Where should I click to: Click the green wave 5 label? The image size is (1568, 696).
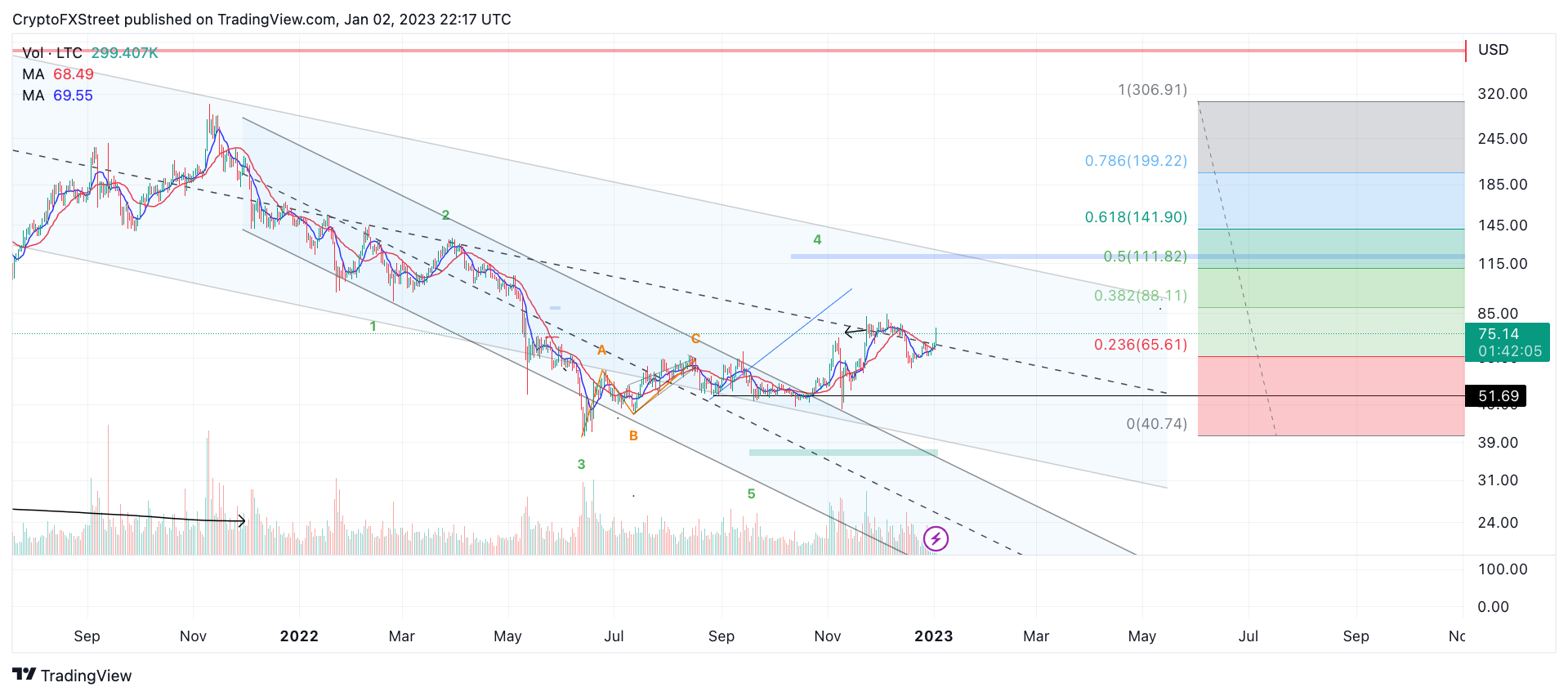[751, 494]
